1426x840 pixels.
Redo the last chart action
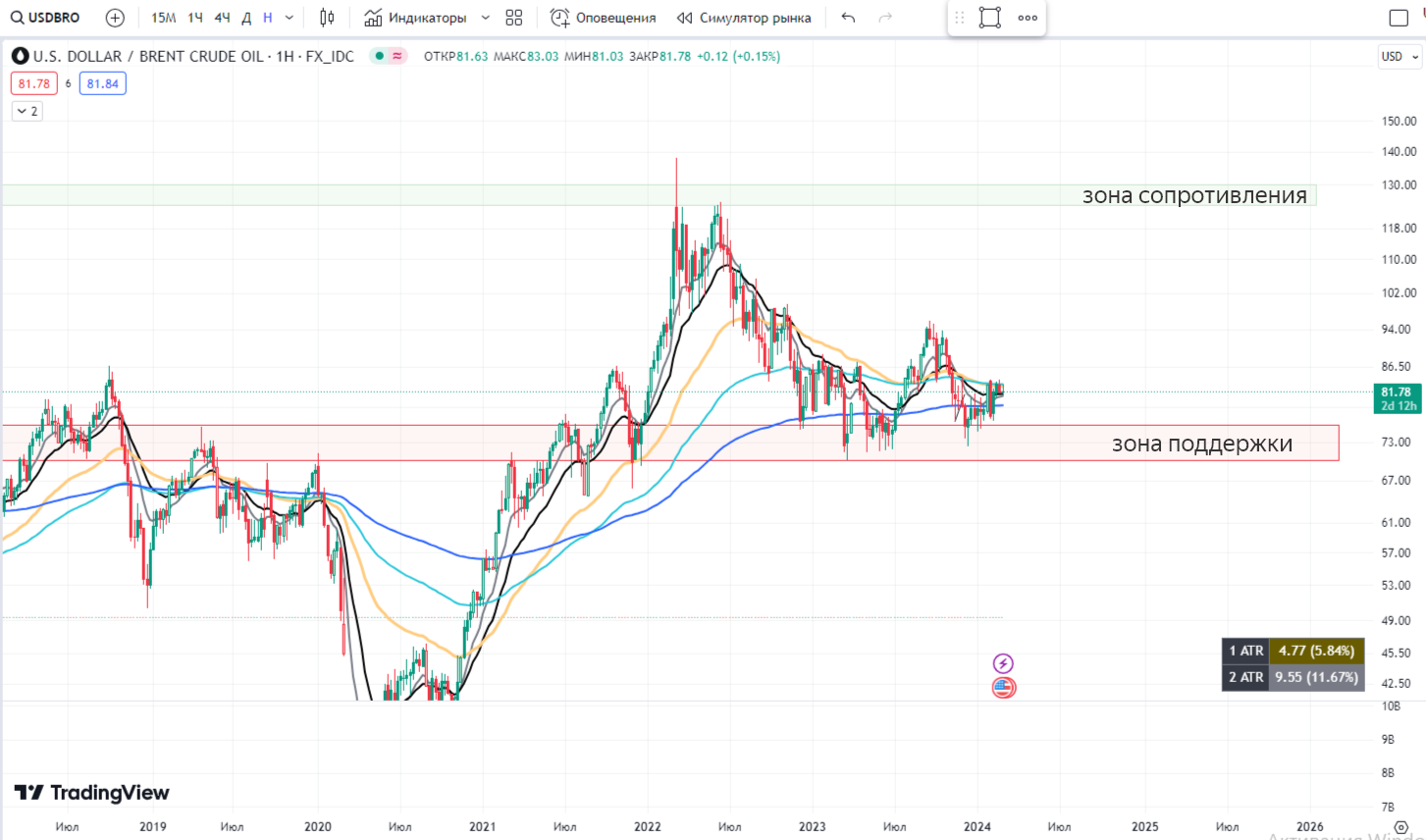tap(885, 18)
